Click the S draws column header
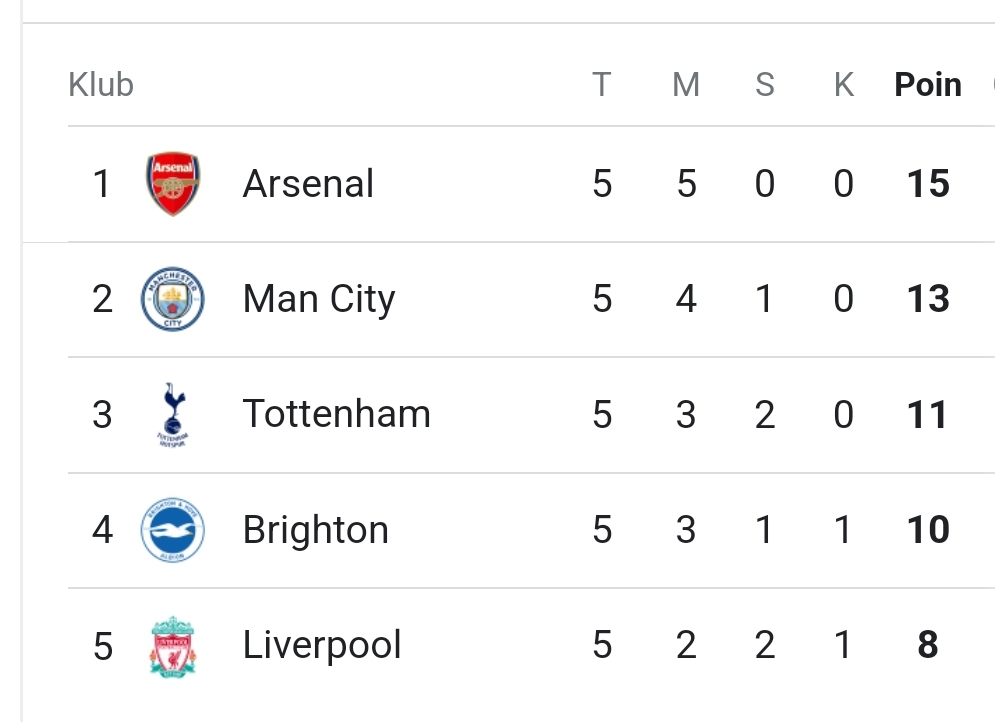Screen dimensions: 995x722 765,85
